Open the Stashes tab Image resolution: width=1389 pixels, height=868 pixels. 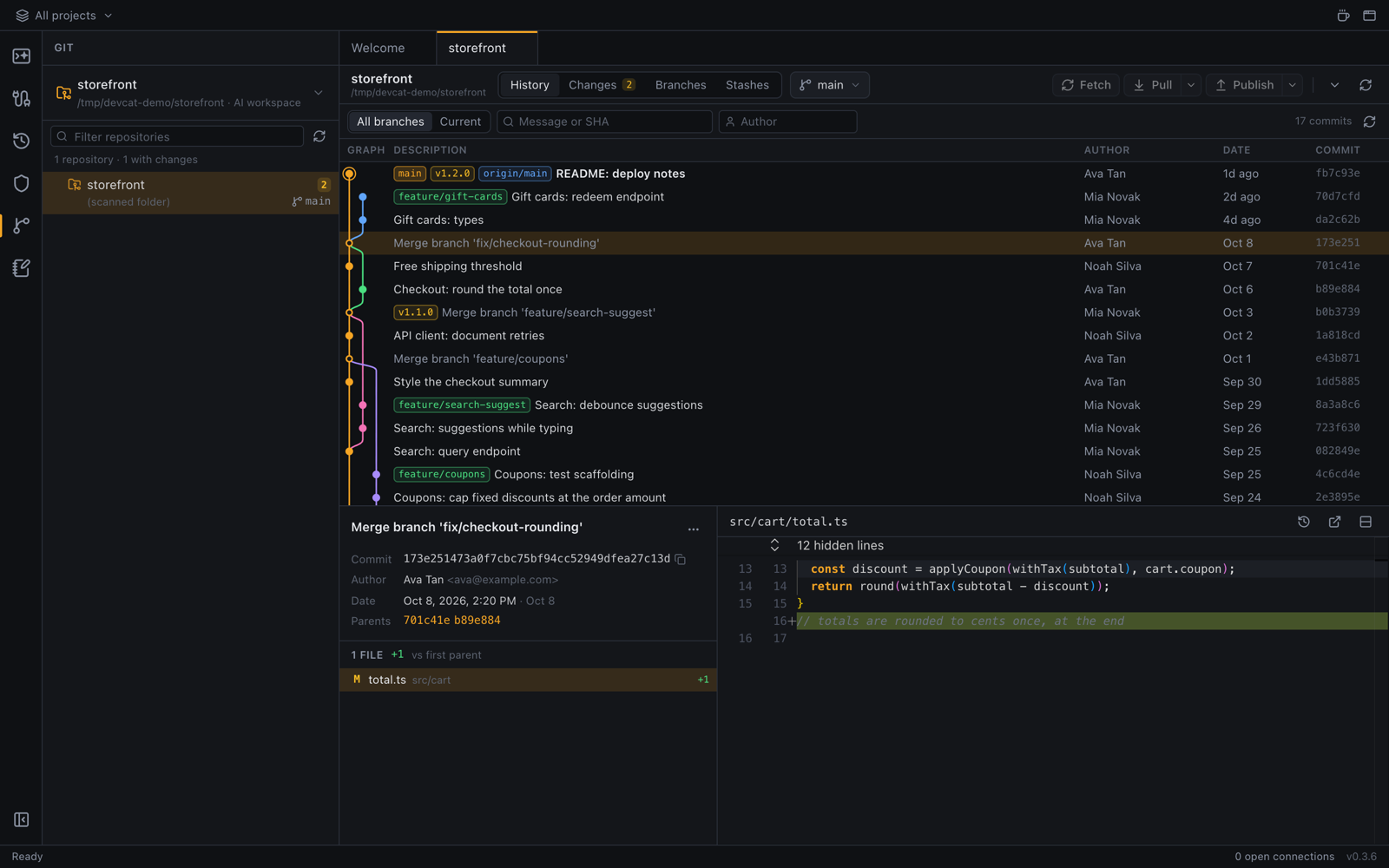[x=747, y=85]
